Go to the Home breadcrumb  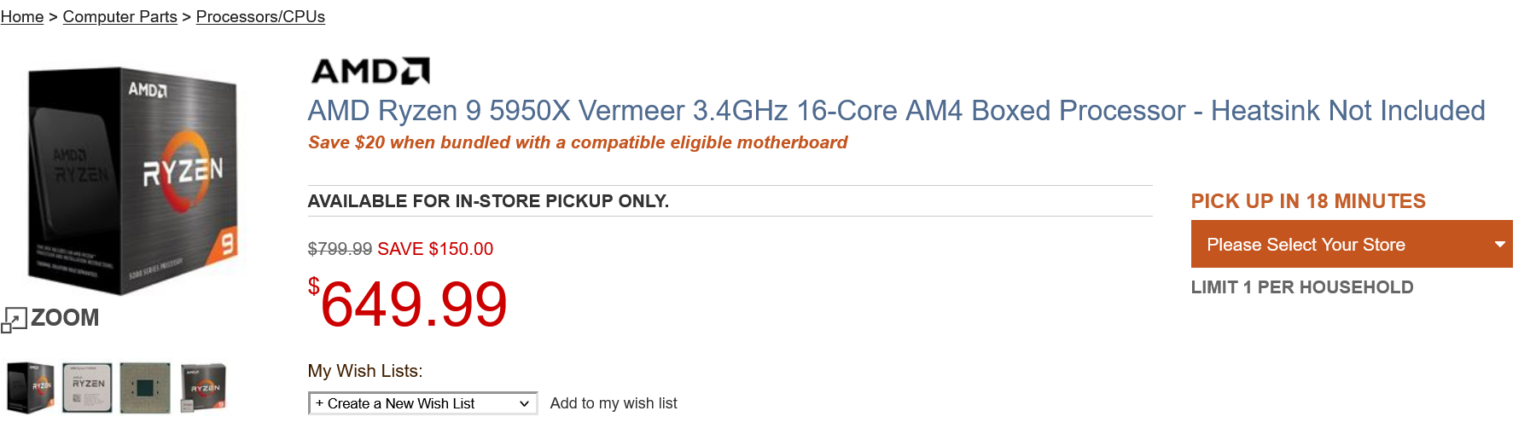(22, 17)
